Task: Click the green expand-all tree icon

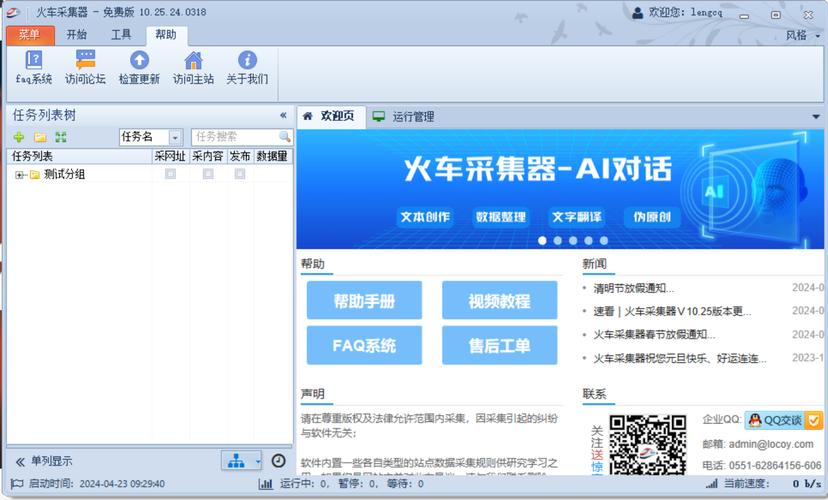Action: [x=61, y=137]
